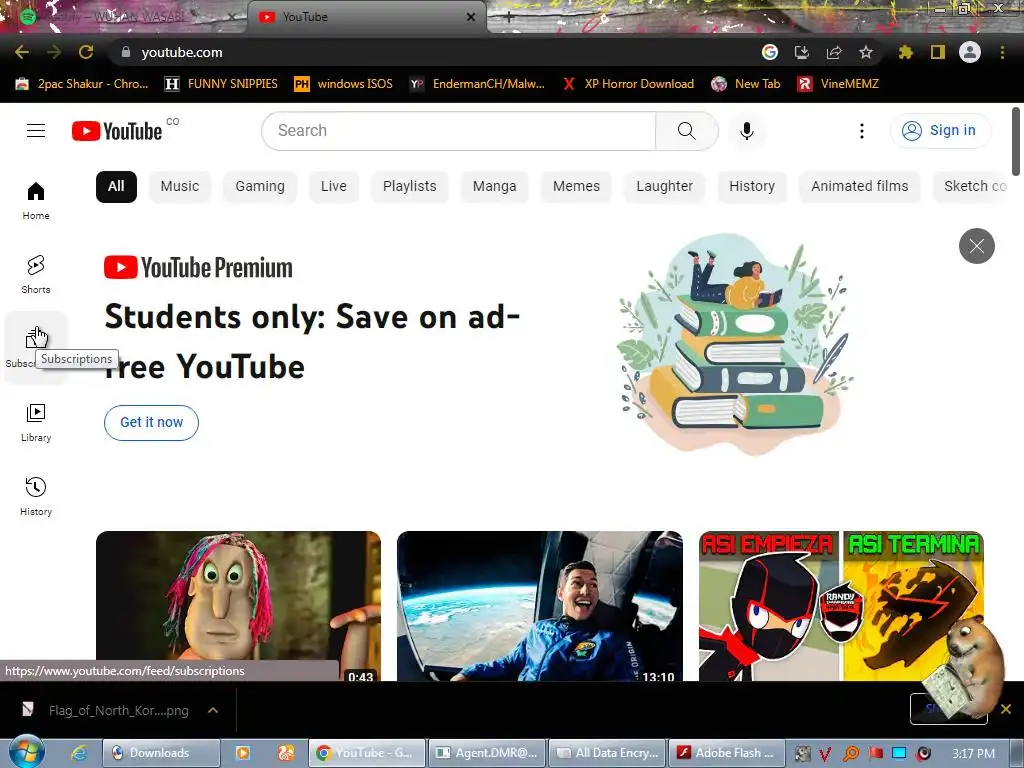Select the Laughter filter chip
1024x768 pixels.
[664, 187]
